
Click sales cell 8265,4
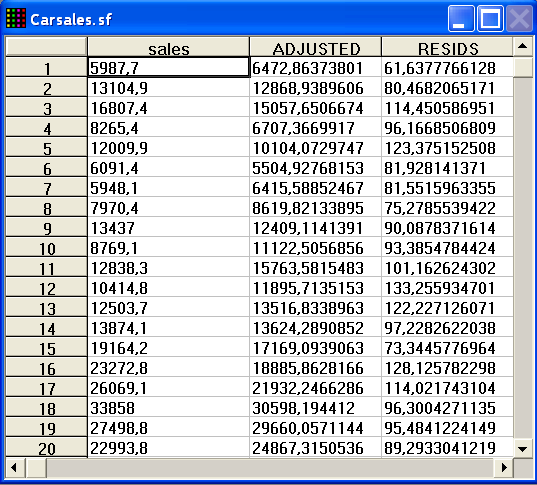tap(168, 127)
